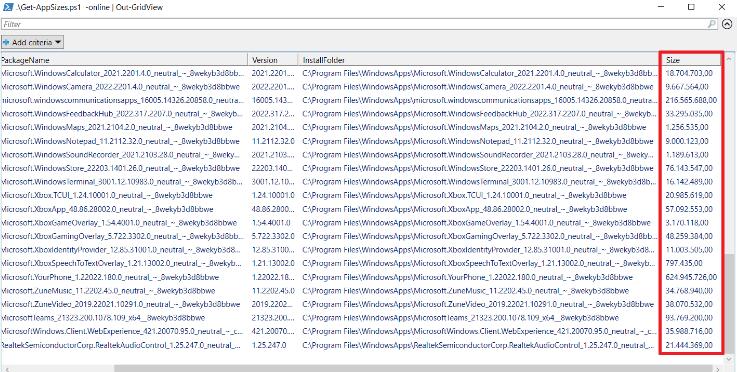Viewport: 737px width, 372px height.
Task: Select the Microsoft.XboxGameOverlay package row
Action: click(x=362, y=222)
